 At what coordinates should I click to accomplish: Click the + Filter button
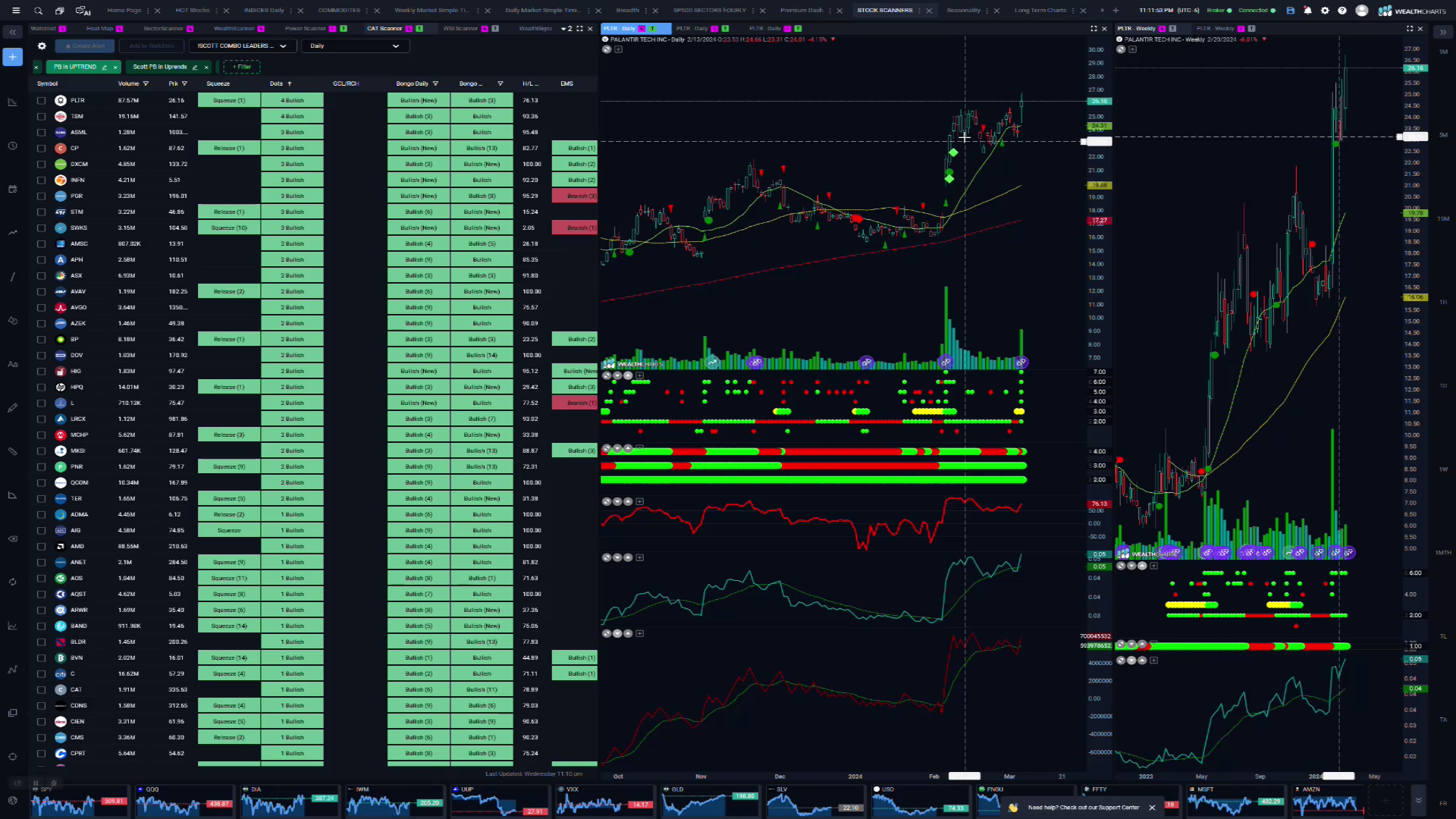coord(242,67)
